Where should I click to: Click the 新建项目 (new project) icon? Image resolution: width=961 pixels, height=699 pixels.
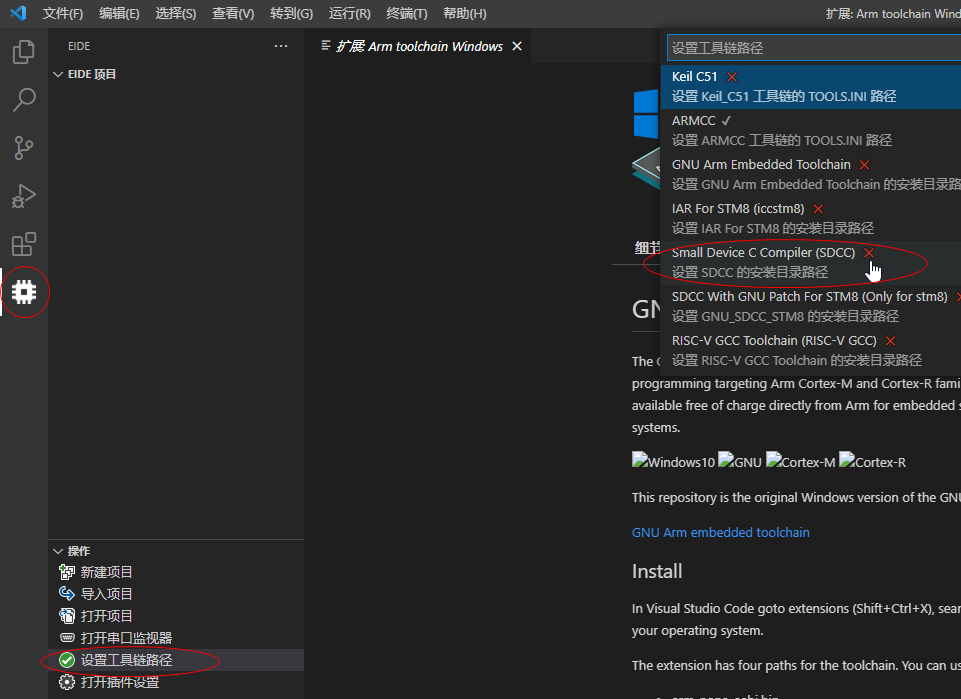pos(67,571)
